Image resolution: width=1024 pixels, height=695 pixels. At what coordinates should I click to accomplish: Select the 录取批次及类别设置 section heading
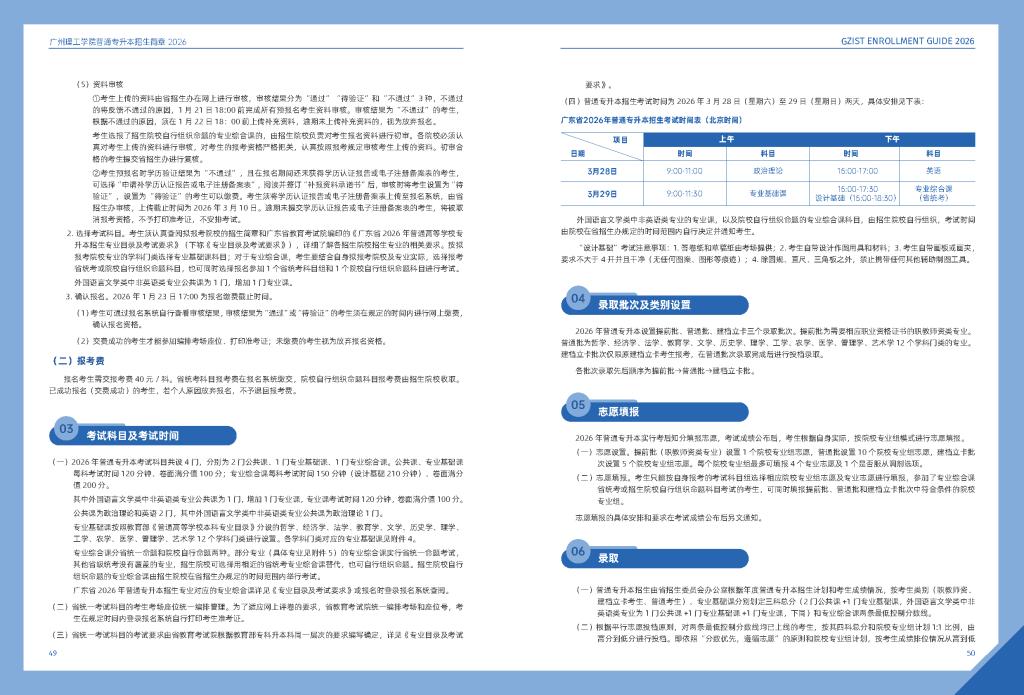pos(644,303)
